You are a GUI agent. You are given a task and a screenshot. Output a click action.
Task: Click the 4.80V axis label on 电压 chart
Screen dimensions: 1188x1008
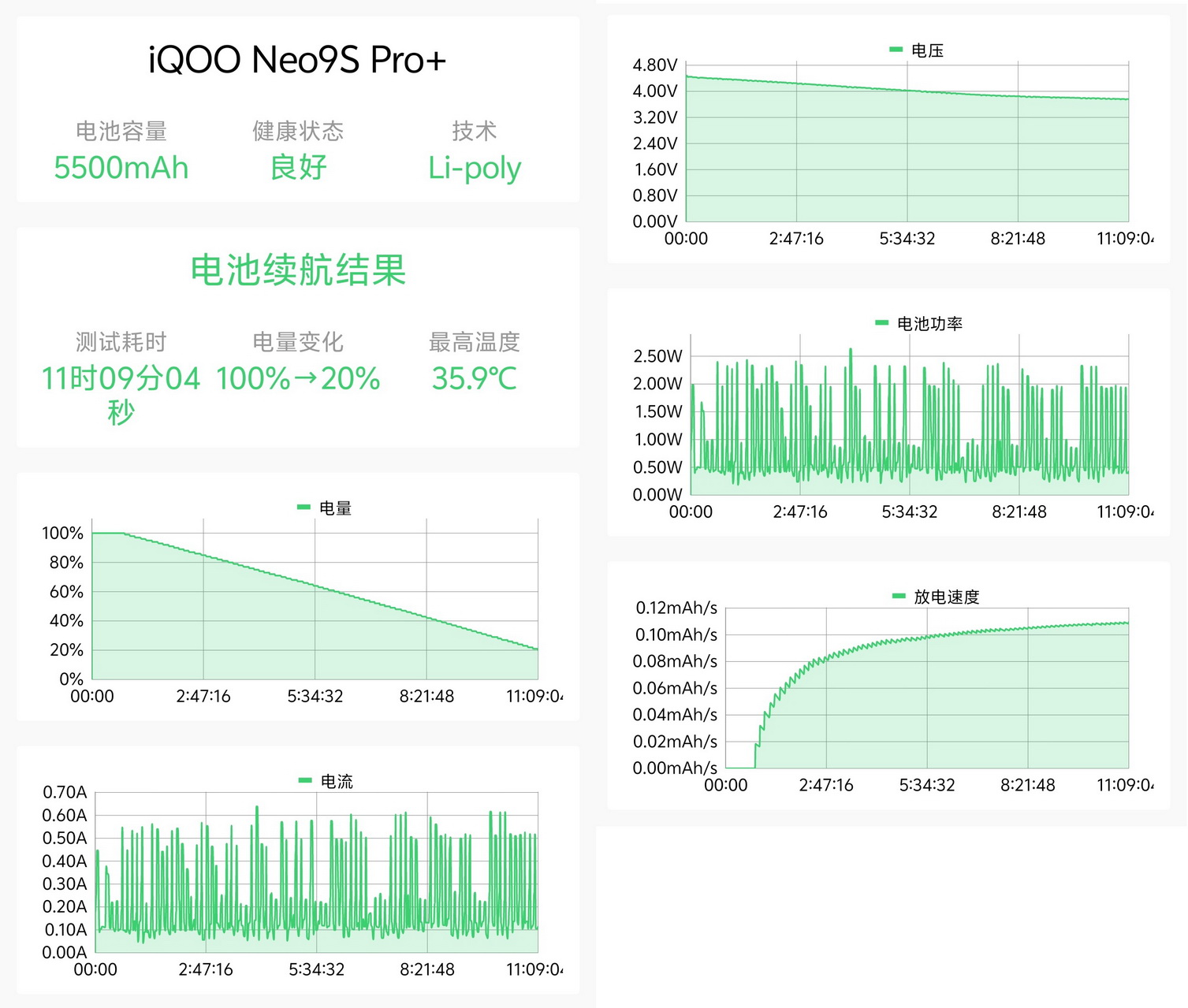tap(655, 65)
